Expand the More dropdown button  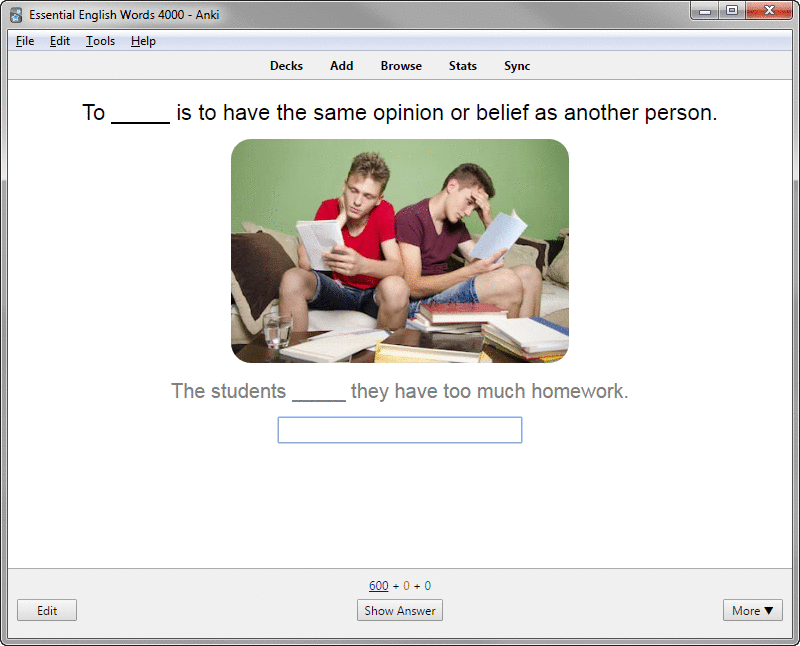click(753, 610)
